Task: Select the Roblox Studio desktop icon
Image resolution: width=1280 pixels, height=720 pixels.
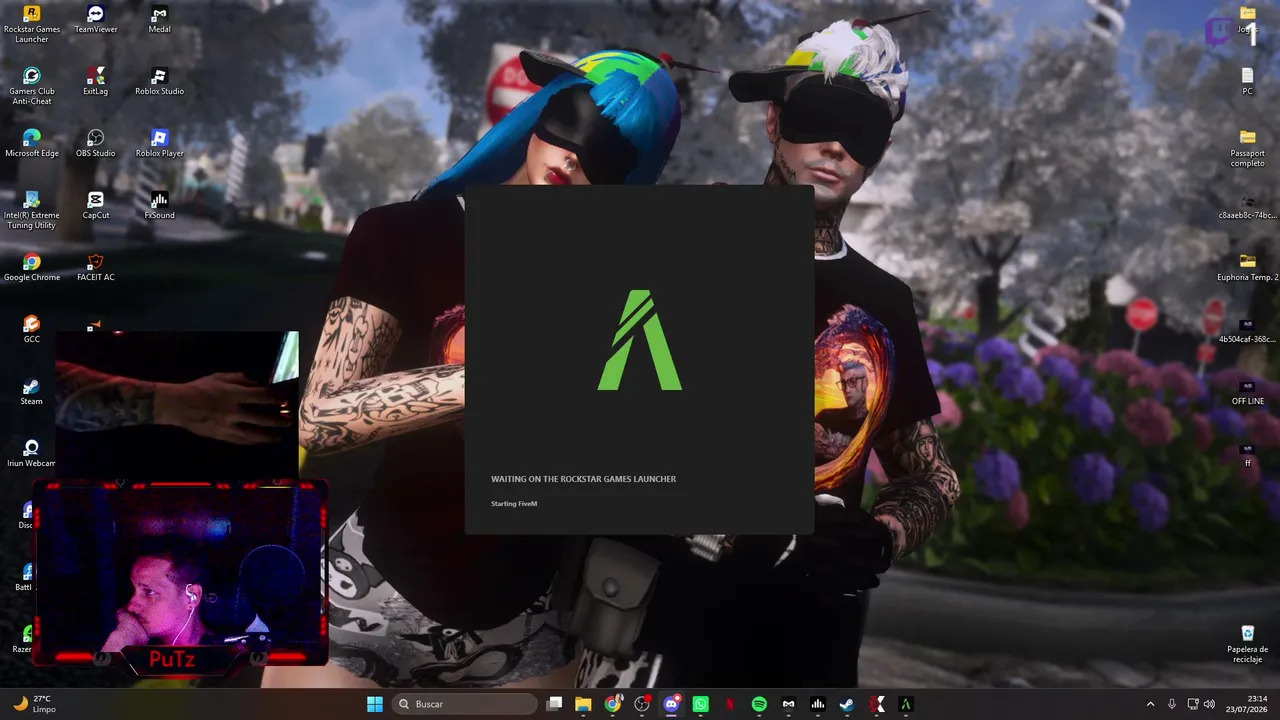Action: tap(159, 81)
